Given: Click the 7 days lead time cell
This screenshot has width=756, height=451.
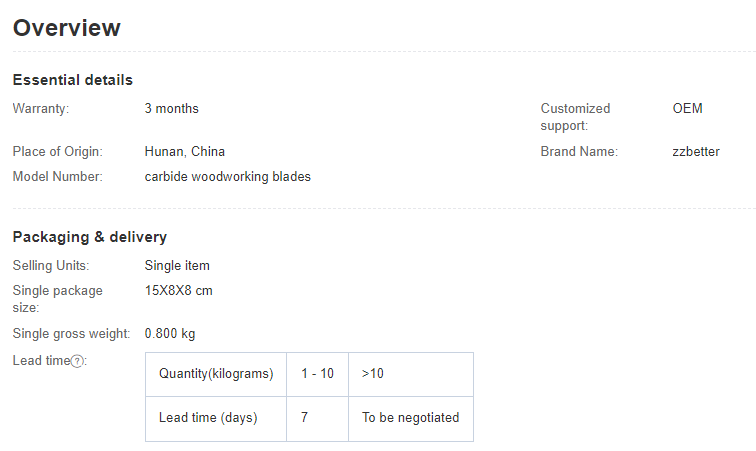Looking at the screenshot, I should [x=304, y=418].
